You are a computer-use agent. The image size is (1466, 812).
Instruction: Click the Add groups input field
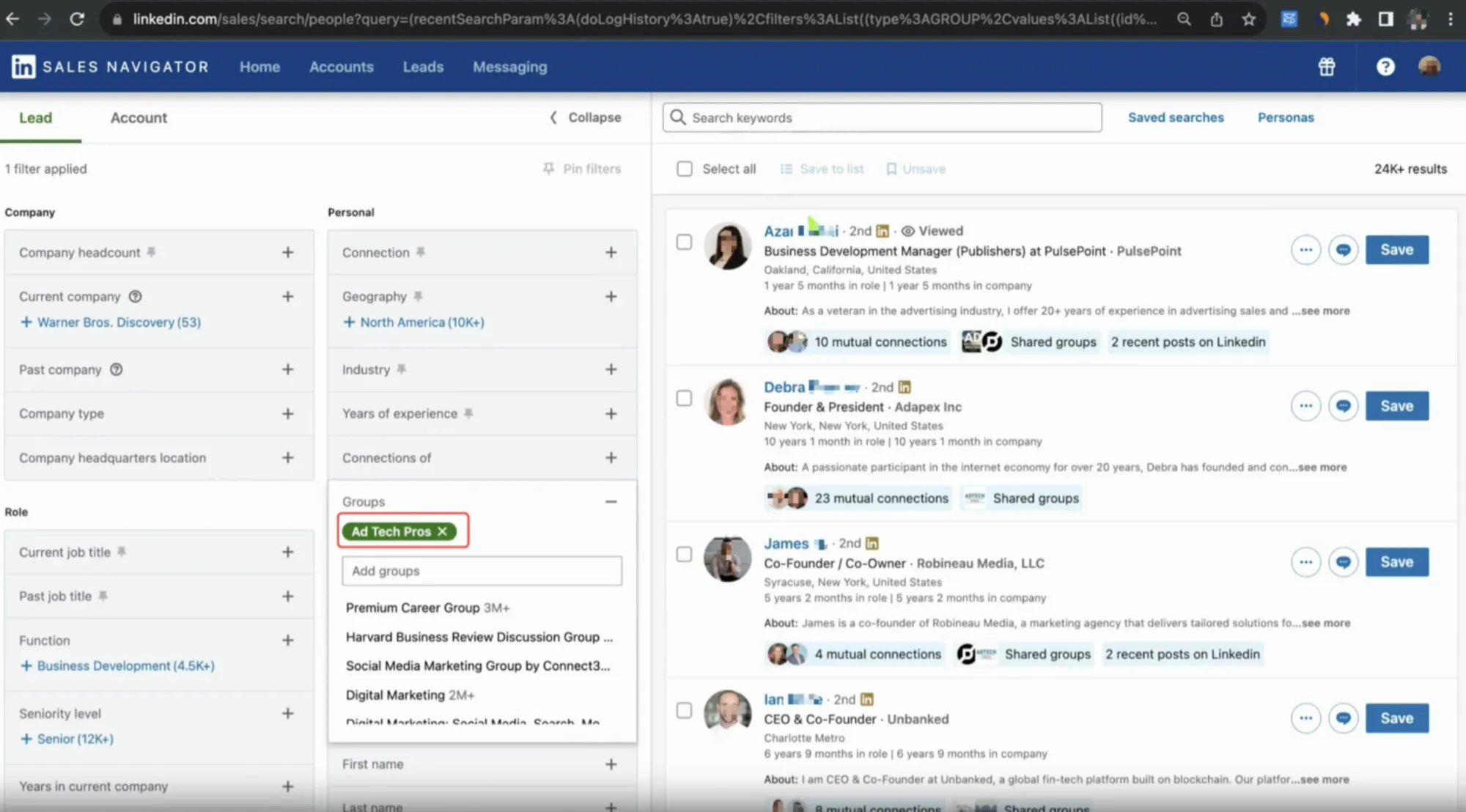(x=482, y=571)
